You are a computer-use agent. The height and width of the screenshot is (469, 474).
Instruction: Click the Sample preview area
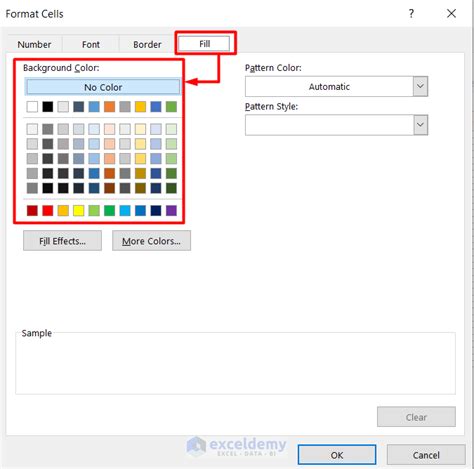coord(235,363)
